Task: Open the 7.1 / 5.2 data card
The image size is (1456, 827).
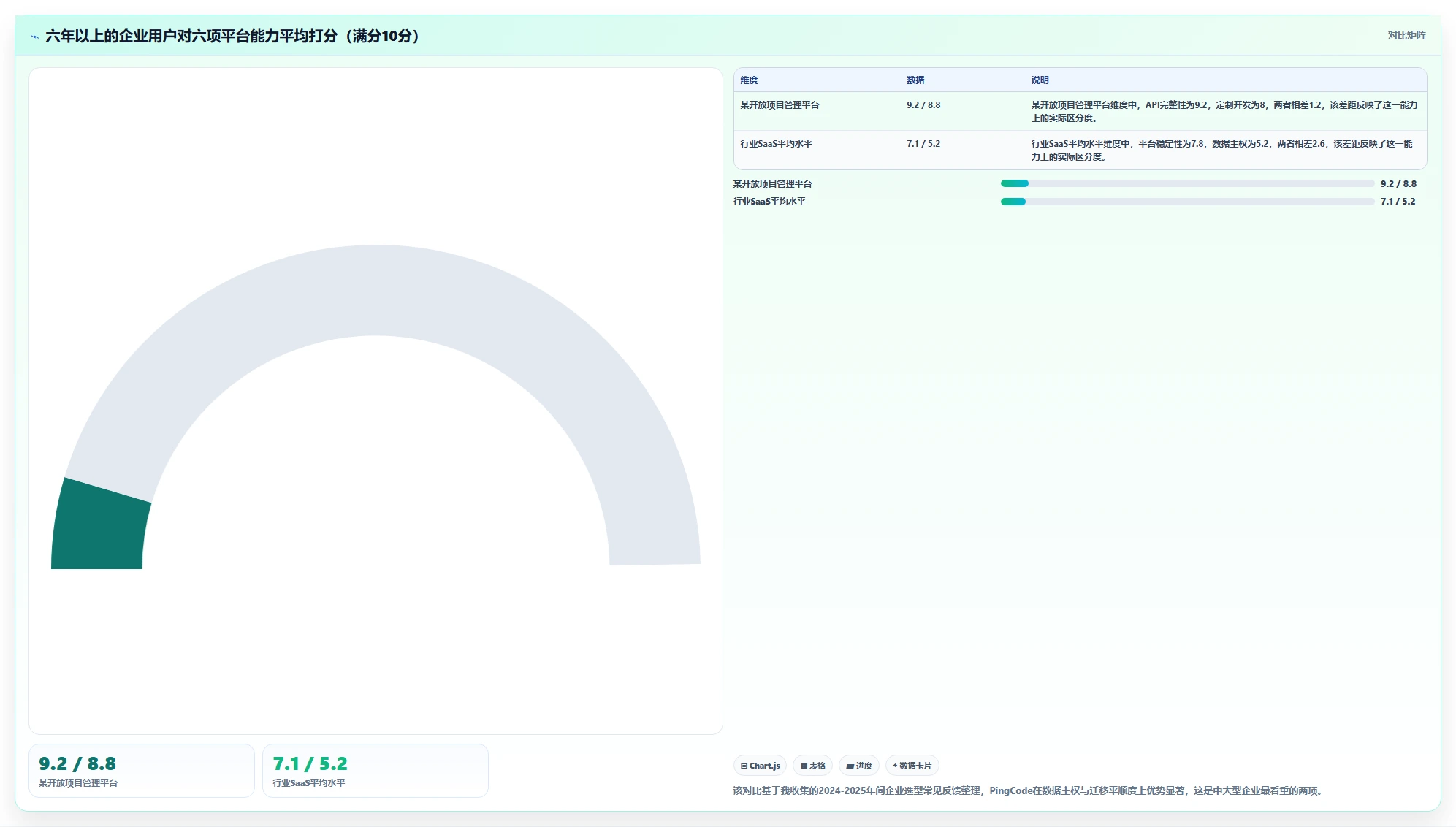Action: (x=376, y=771)
